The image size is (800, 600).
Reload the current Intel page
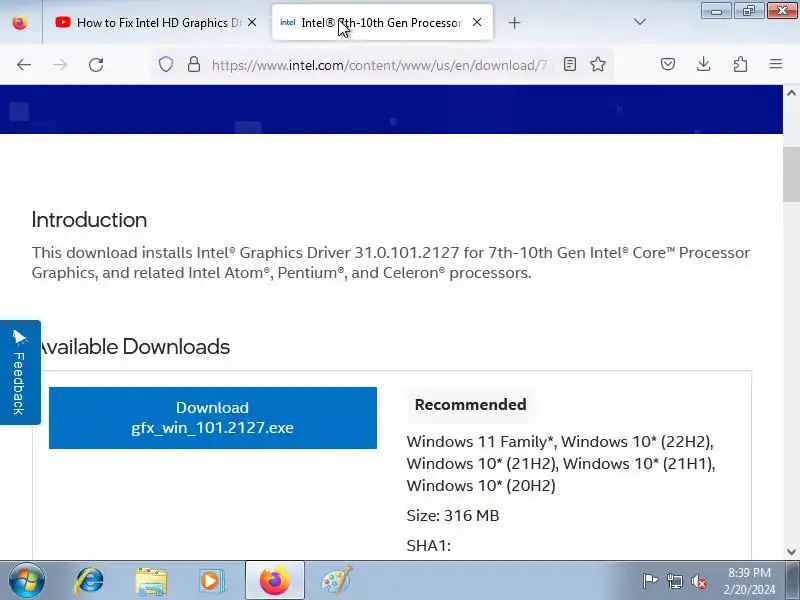click(x=96, y=65)
